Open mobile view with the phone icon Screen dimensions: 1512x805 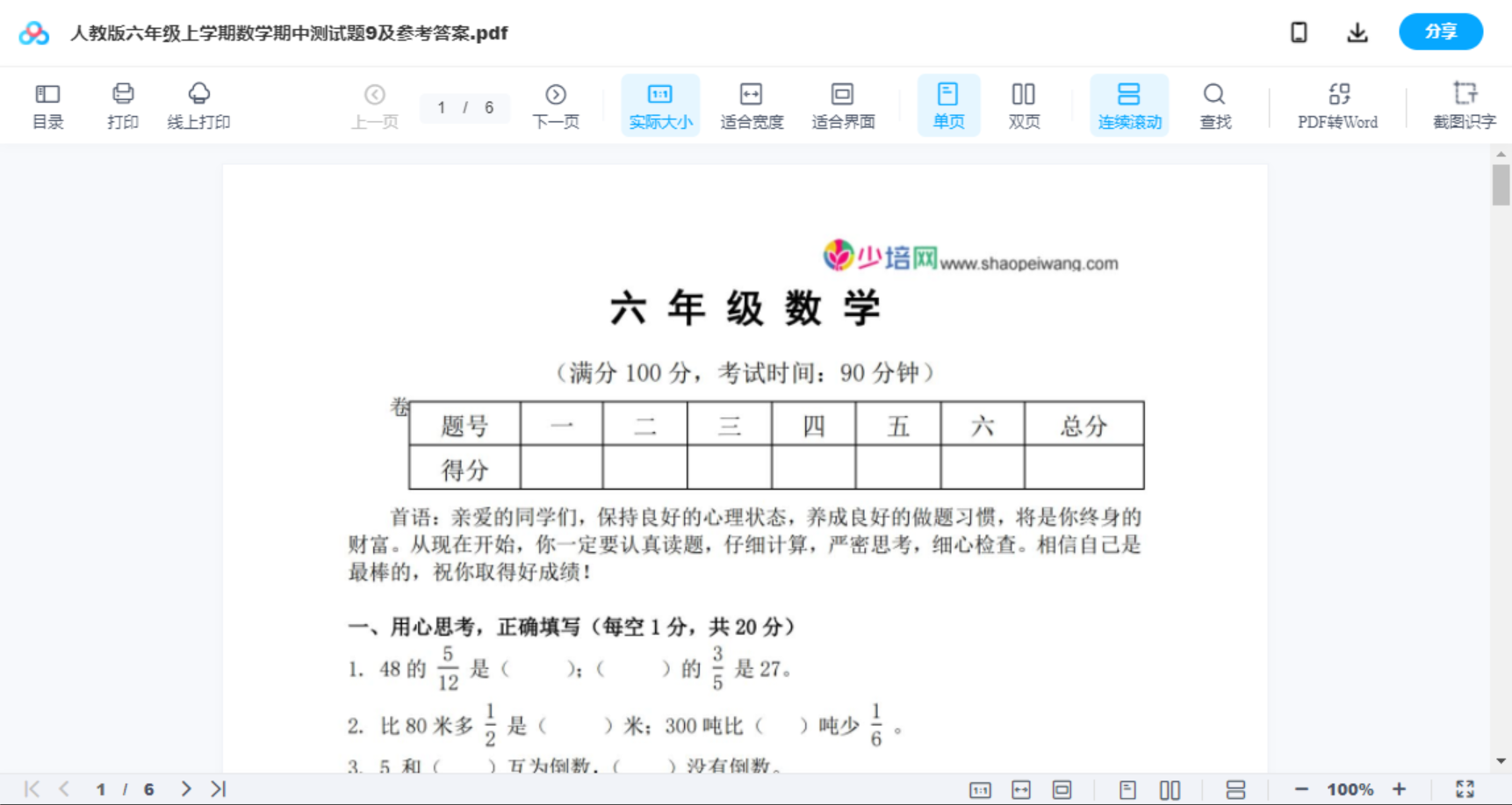tap(1299, 32)
